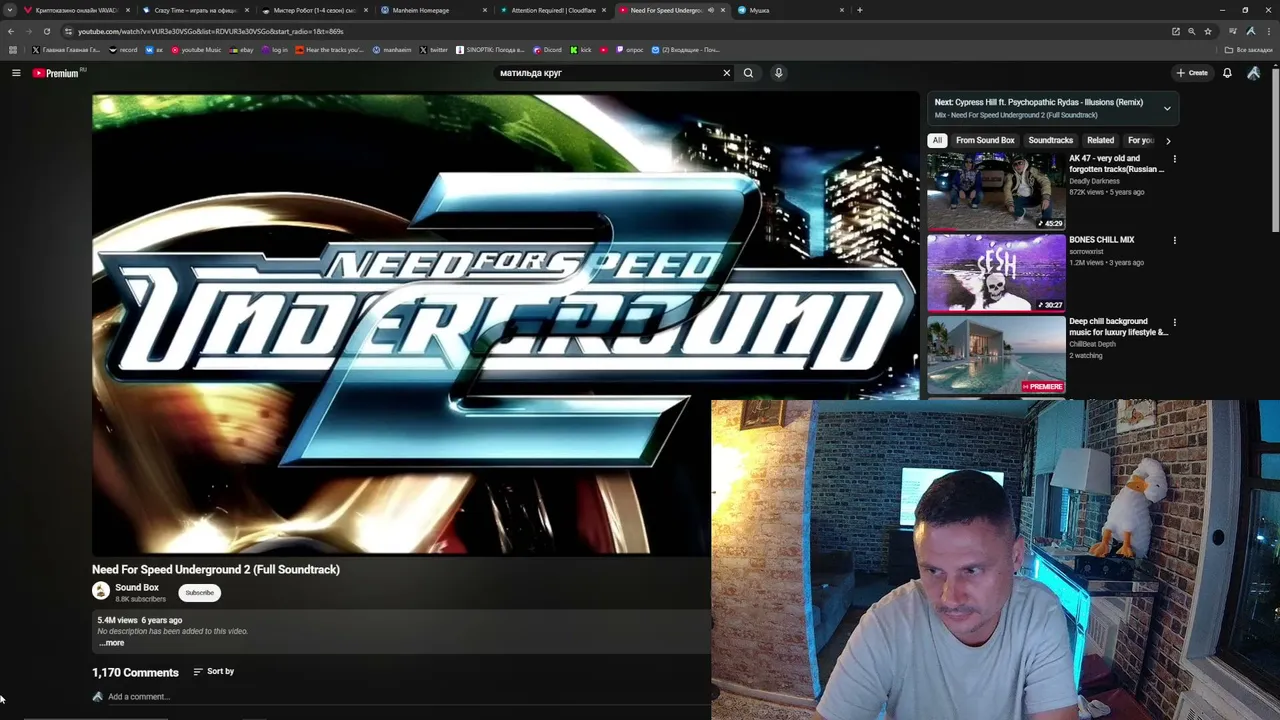Open the bookmarks apps grid icon
The image size is (1280, 720).
coord(13,50)
